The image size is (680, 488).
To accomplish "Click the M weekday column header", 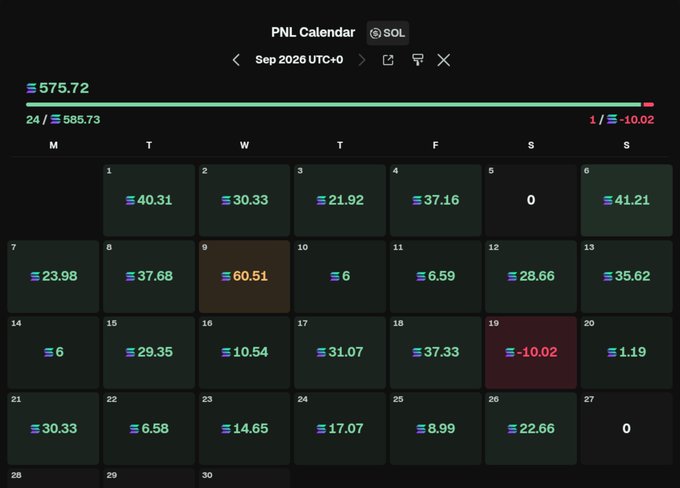I will point(53,145).
